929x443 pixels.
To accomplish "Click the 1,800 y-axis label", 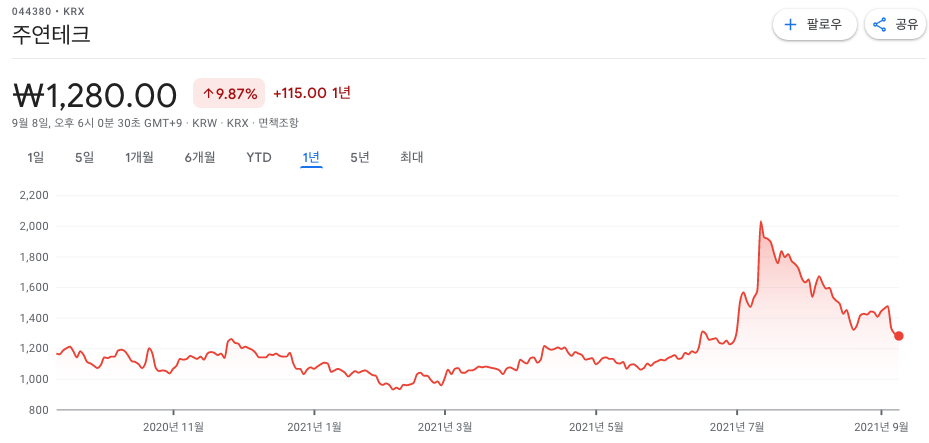I will pos(35,257).
